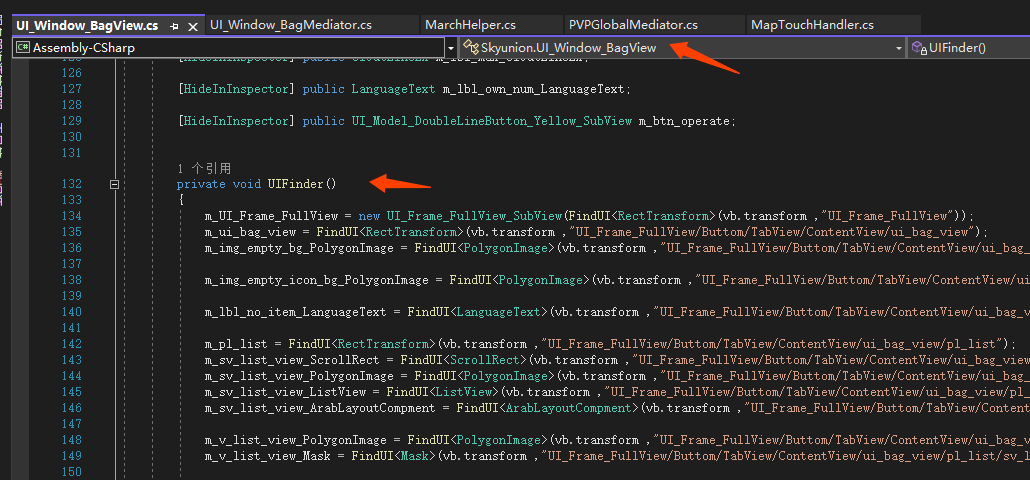Select the MapTouchHandler.cs tab

[x=812, y=25]
